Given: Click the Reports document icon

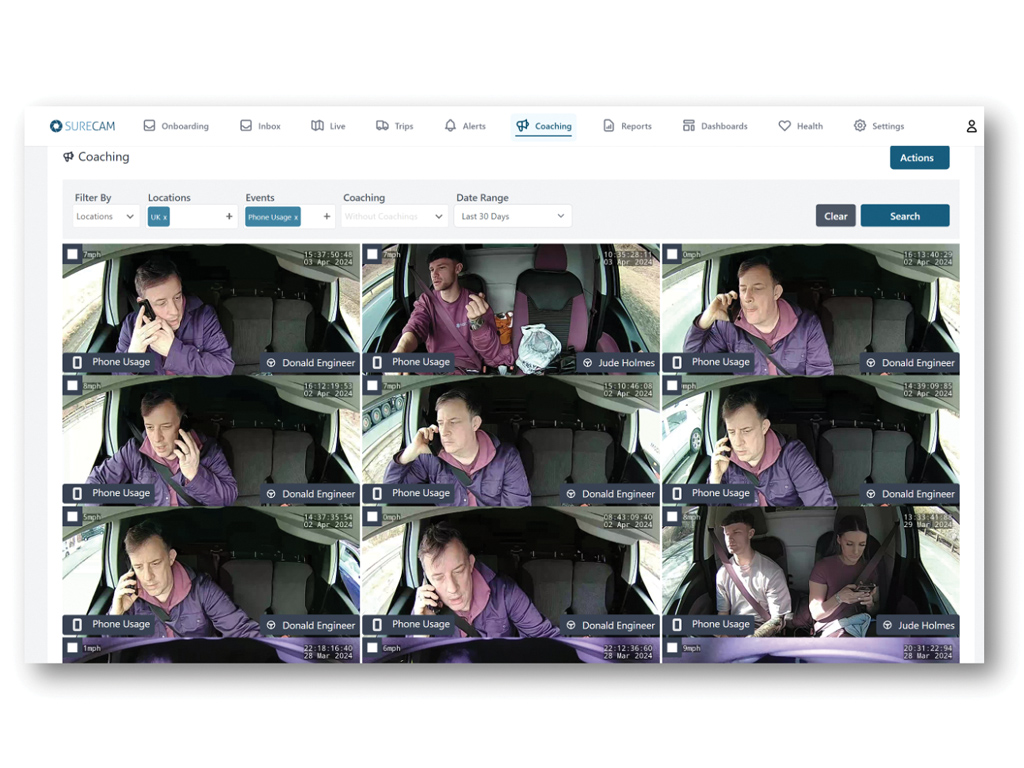Looking at the screenshot, I should point(609,125).
